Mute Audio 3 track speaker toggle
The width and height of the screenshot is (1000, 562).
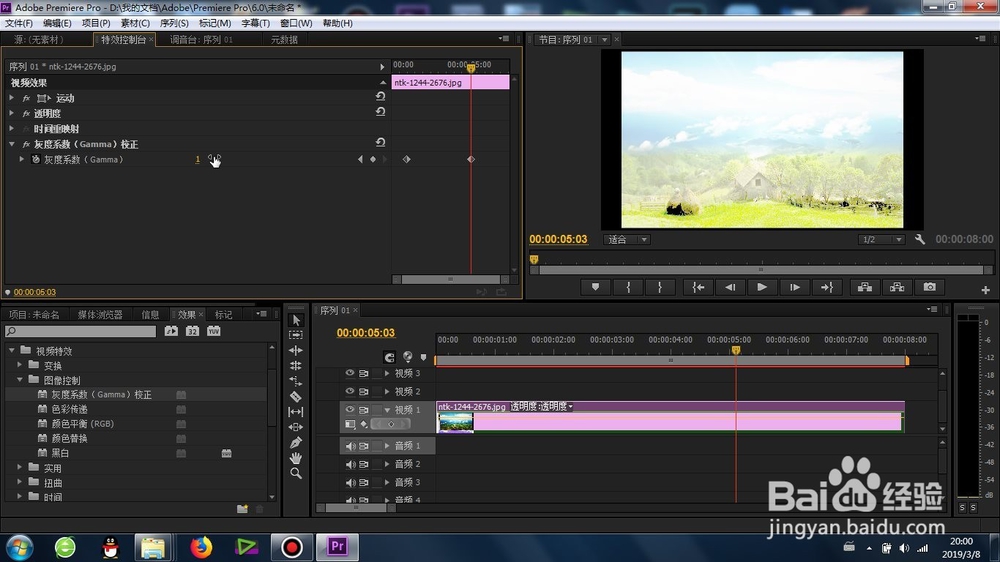(350, 482)
